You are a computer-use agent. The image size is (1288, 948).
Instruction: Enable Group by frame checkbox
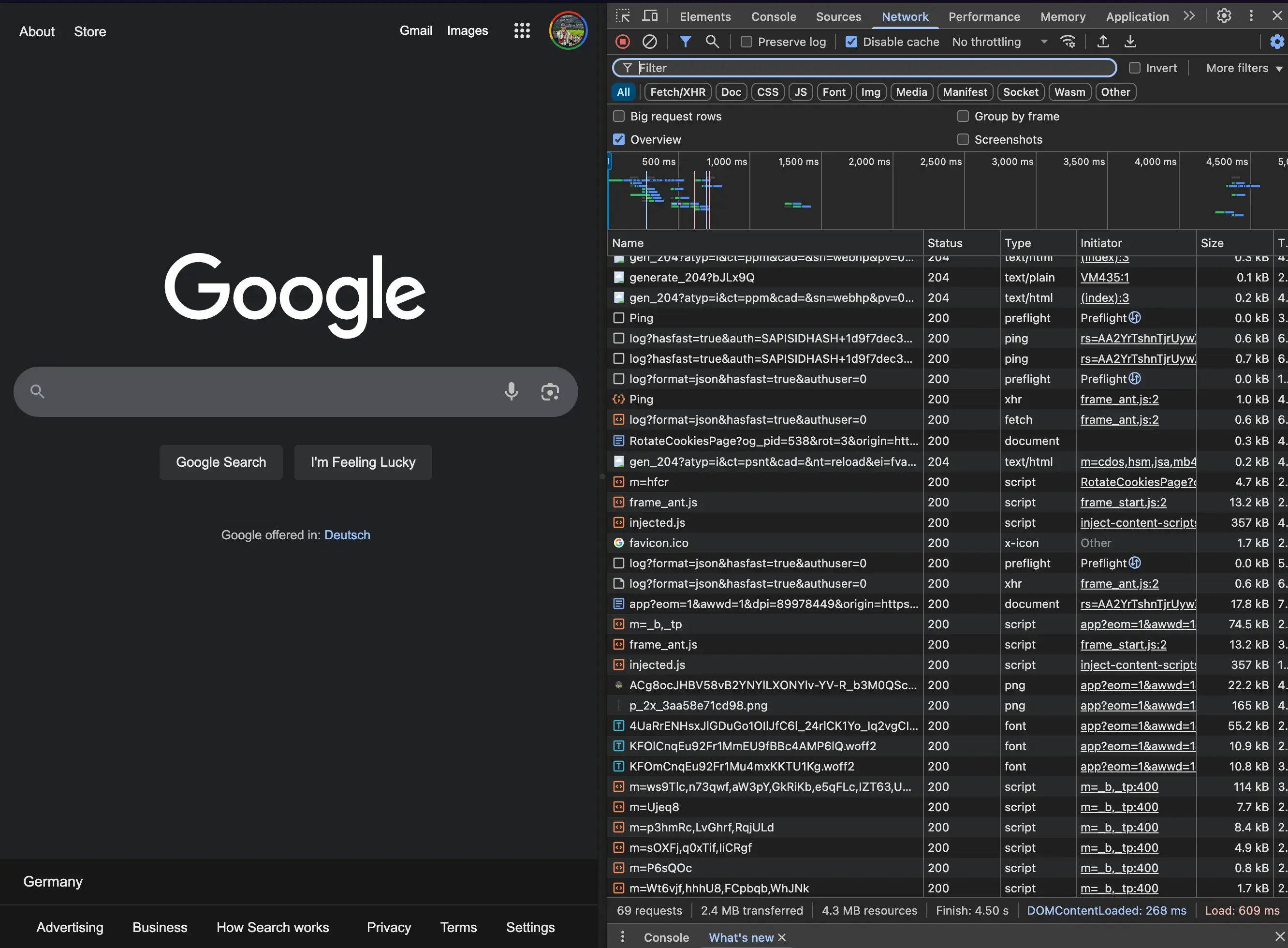click(963, 116)
